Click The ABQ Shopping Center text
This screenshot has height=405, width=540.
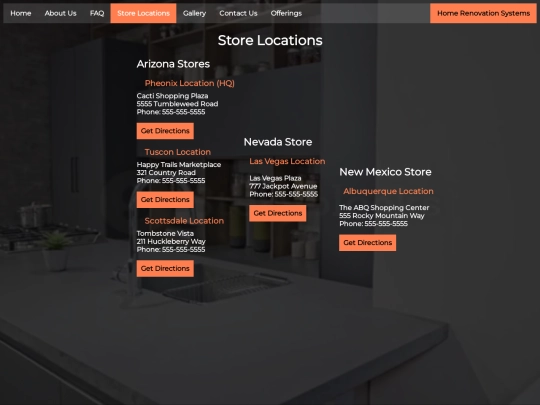384,208
